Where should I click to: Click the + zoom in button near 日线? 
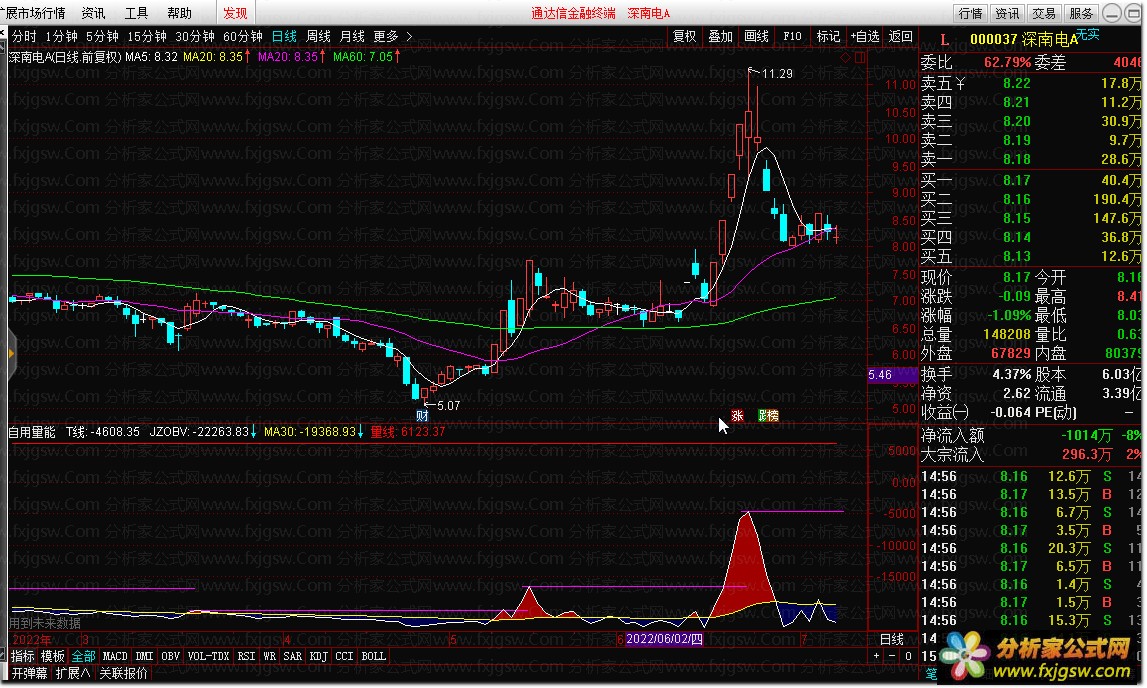876,656
